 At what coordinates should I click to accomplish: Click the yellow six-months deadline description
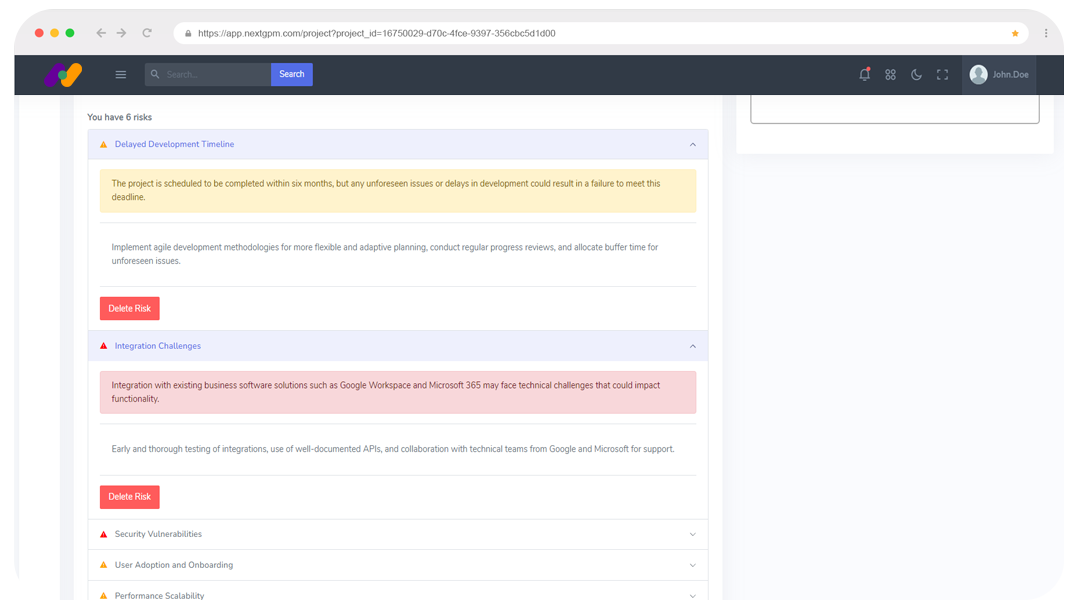coord(398,191)
